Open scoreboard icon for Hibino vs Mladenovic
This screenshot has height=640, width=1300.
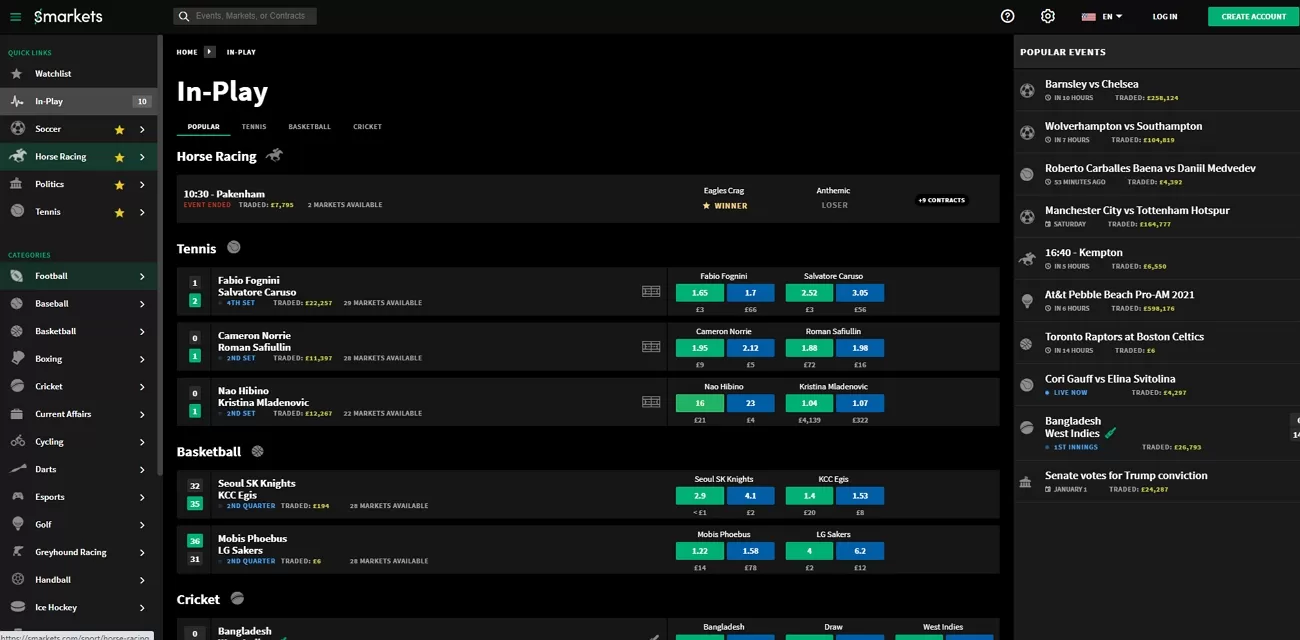click(x=651, y=402)
